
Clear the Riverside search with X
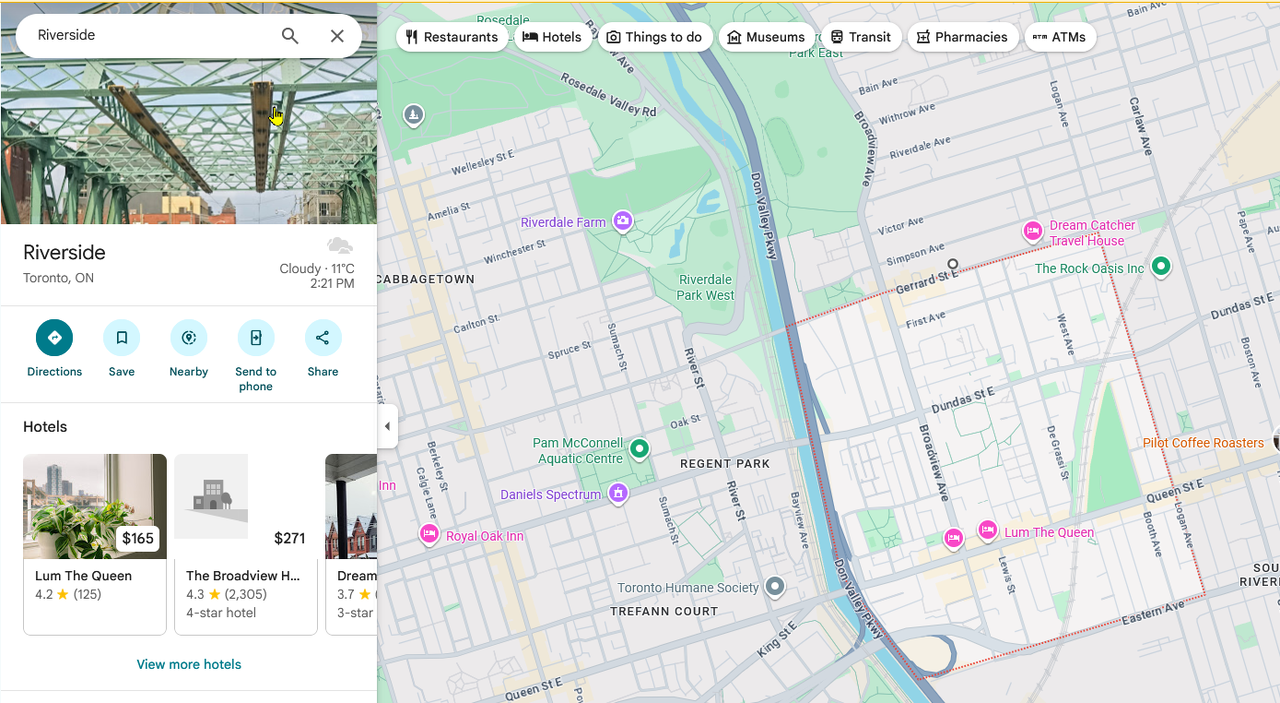337,36
